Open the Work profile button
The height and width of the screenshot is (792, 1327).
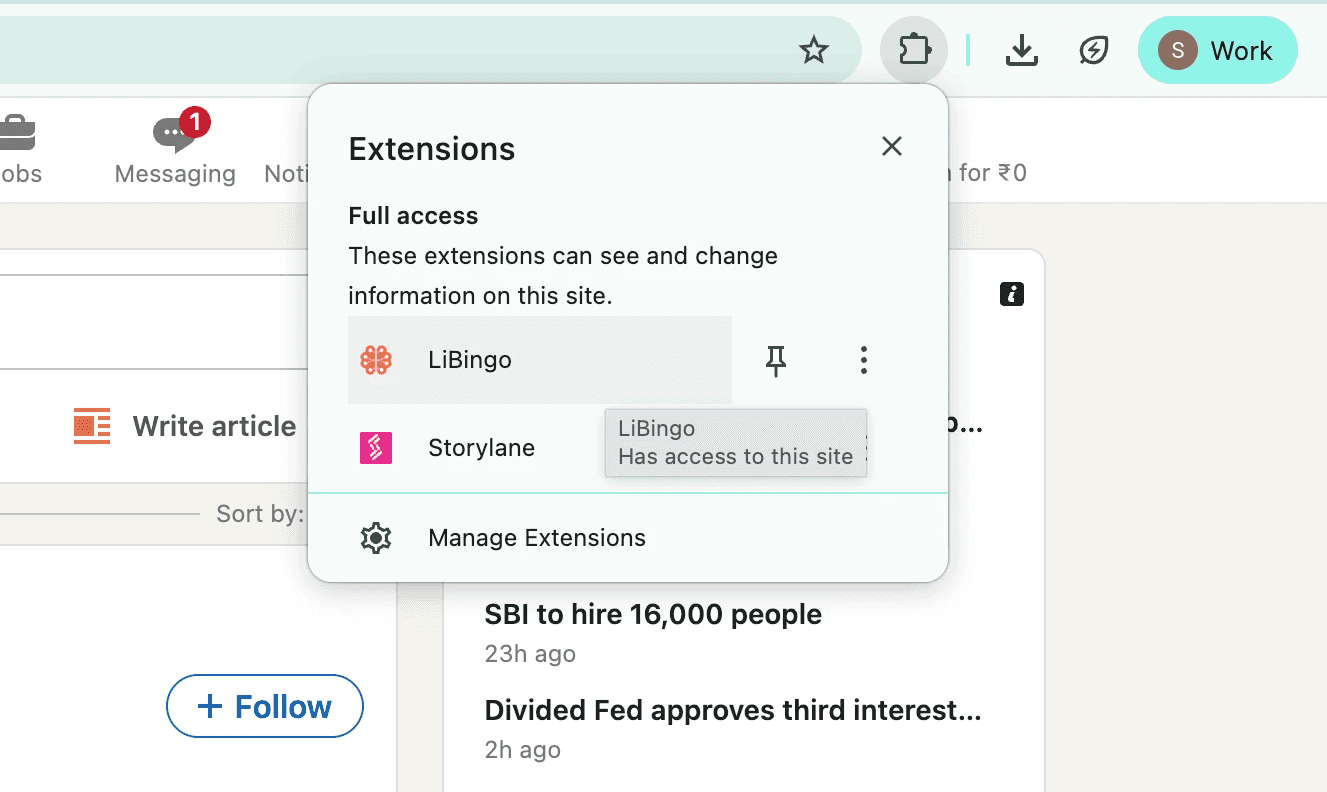pos(1217,50)
